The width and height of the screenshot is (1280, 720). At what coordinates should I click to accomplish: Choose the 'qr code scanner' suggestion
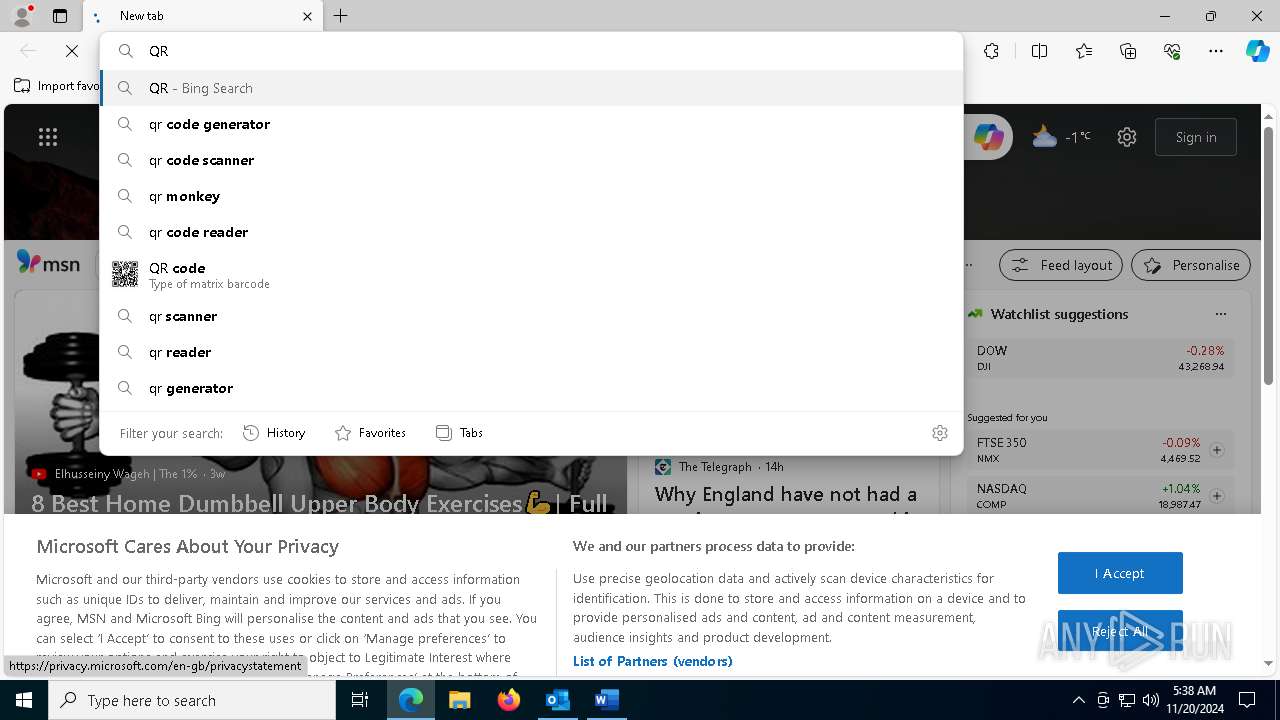531,160
